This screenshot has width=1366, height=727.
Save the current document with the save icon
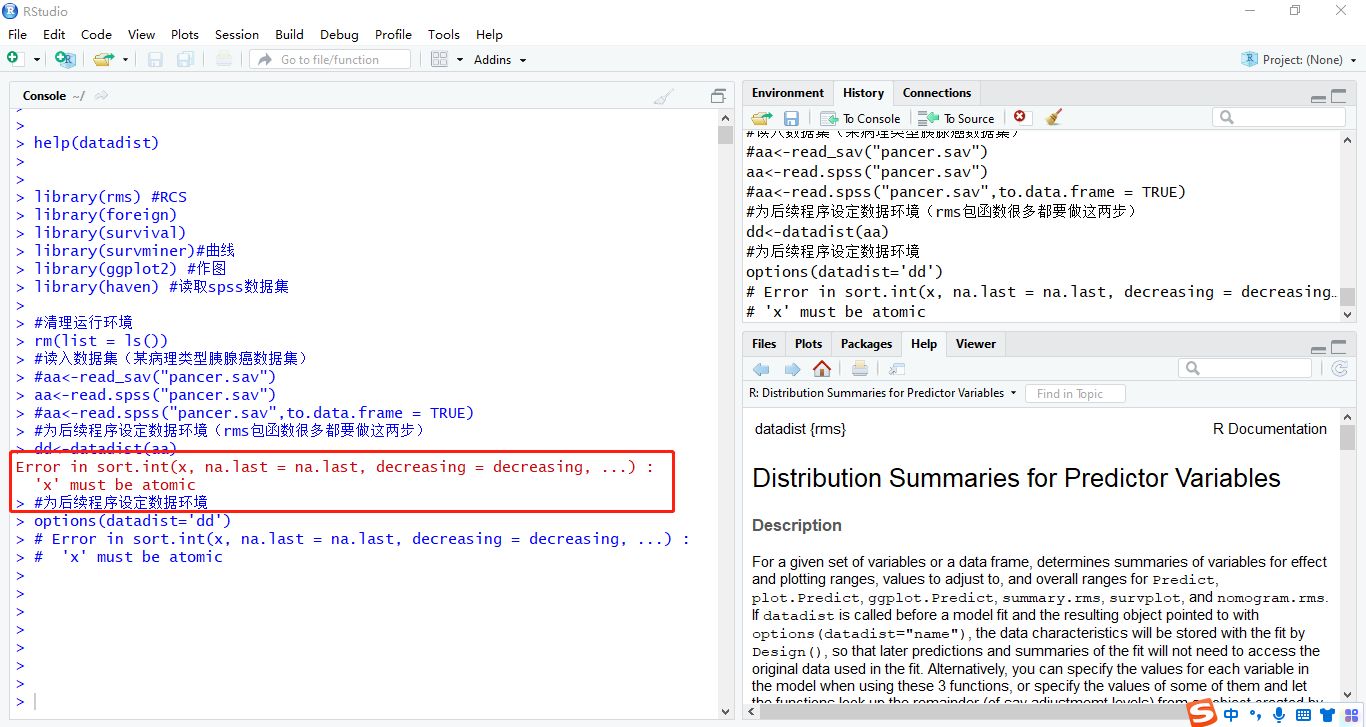click(x=155, y=59)
